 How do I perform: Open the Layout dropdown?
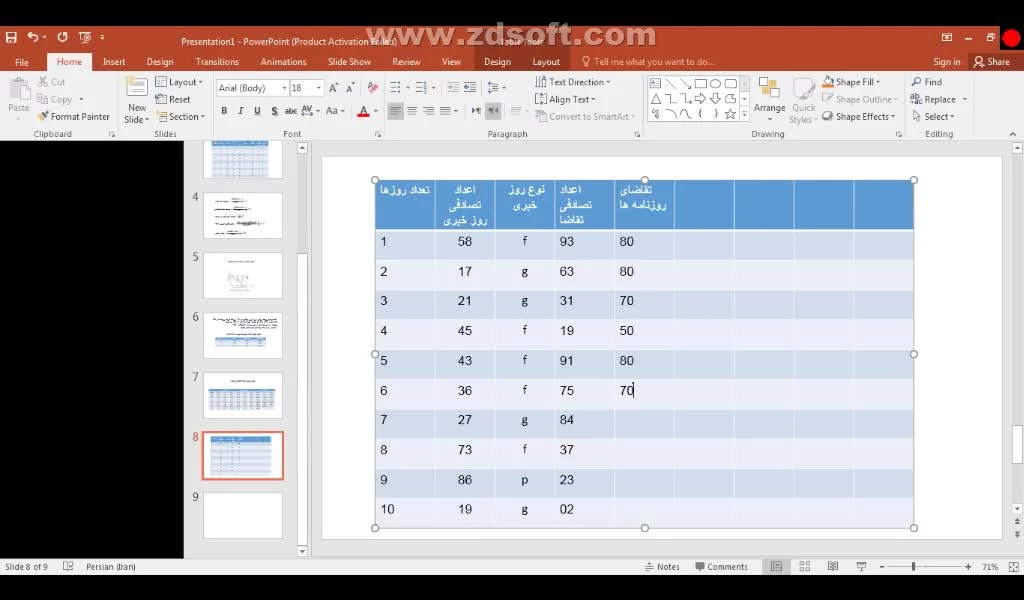tap(180, 82)
